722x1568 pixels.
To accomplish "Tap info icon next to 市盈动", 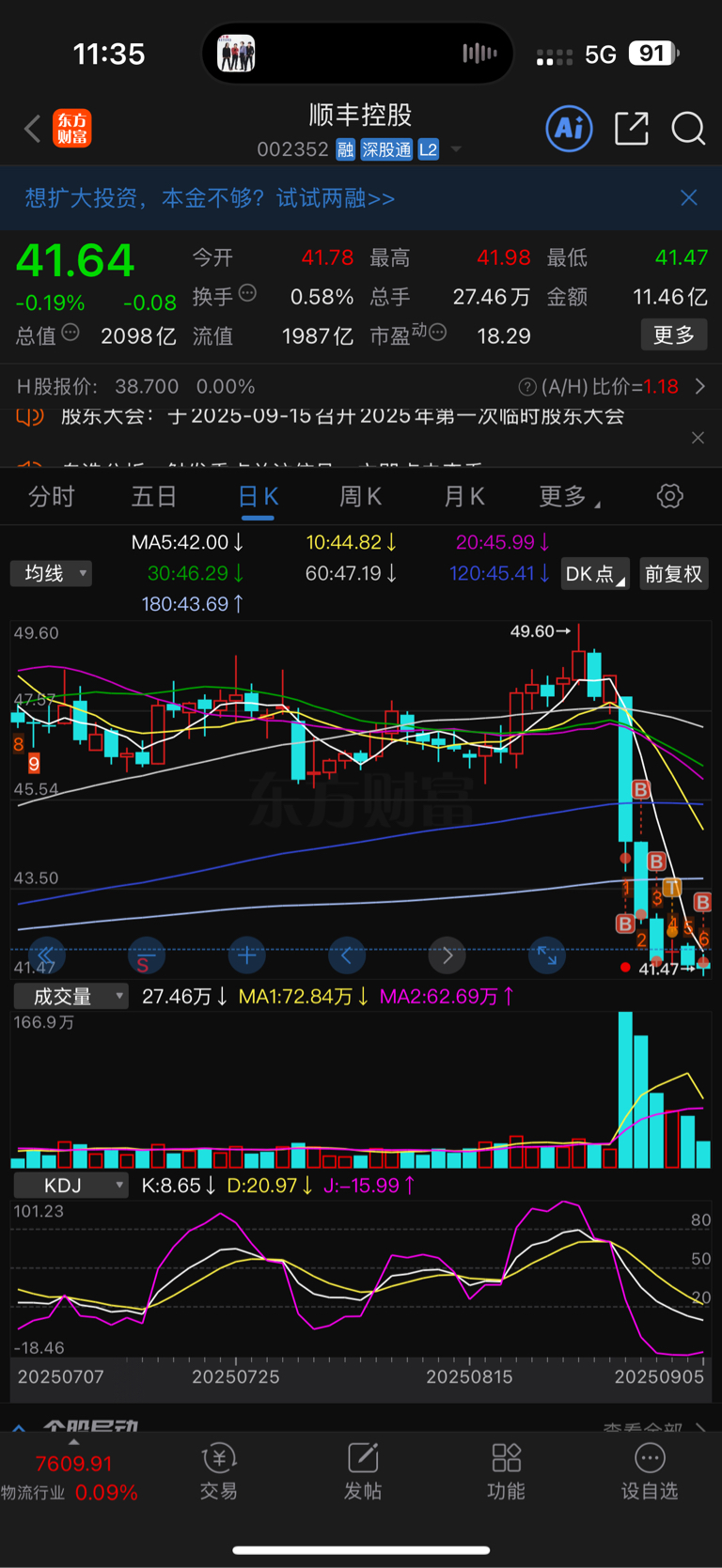I will (x=437, y=332).
